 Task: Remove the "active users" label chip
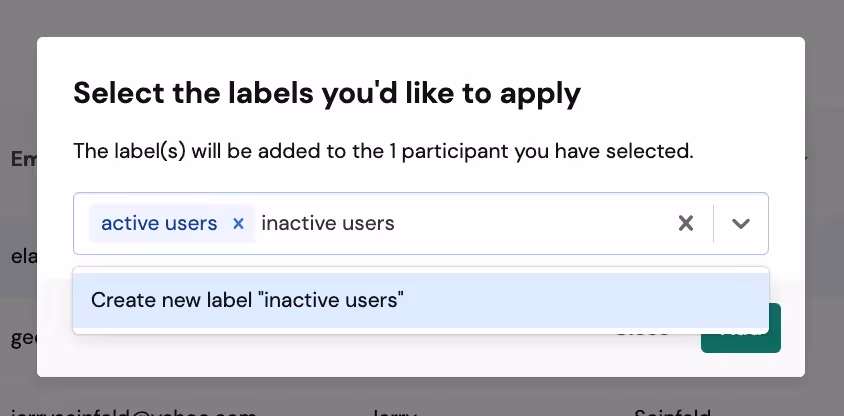coord(238,223)
